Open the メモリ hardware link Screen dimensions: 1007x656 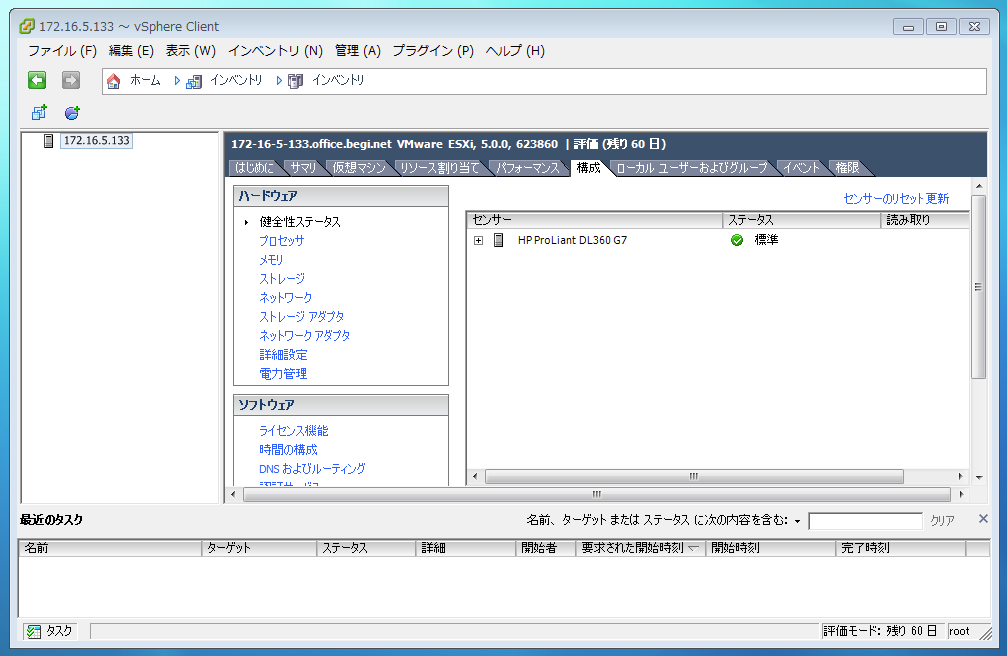click(x=271, y=260)
